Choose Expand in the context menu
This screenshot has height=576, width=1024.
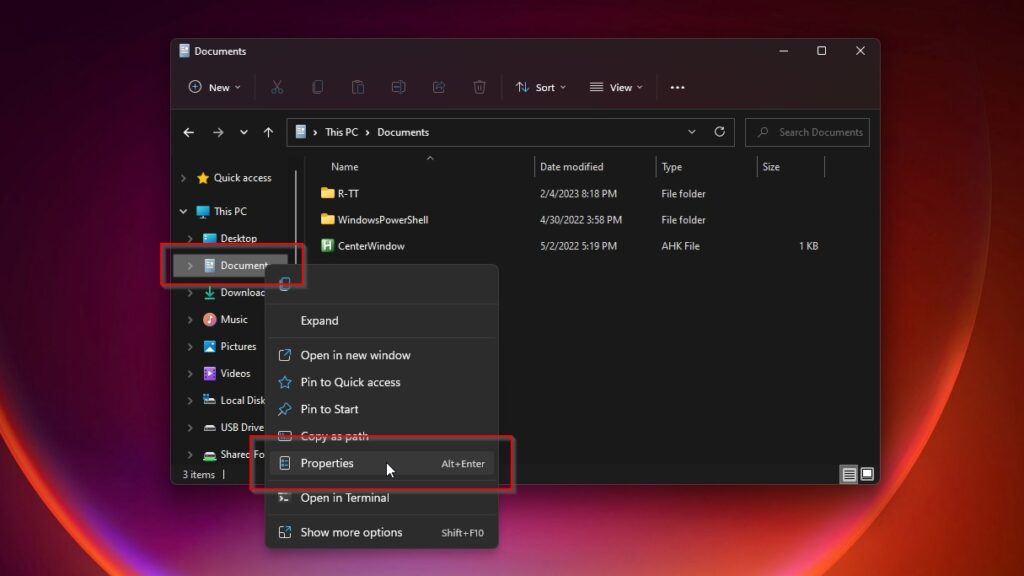pos(382,321)
